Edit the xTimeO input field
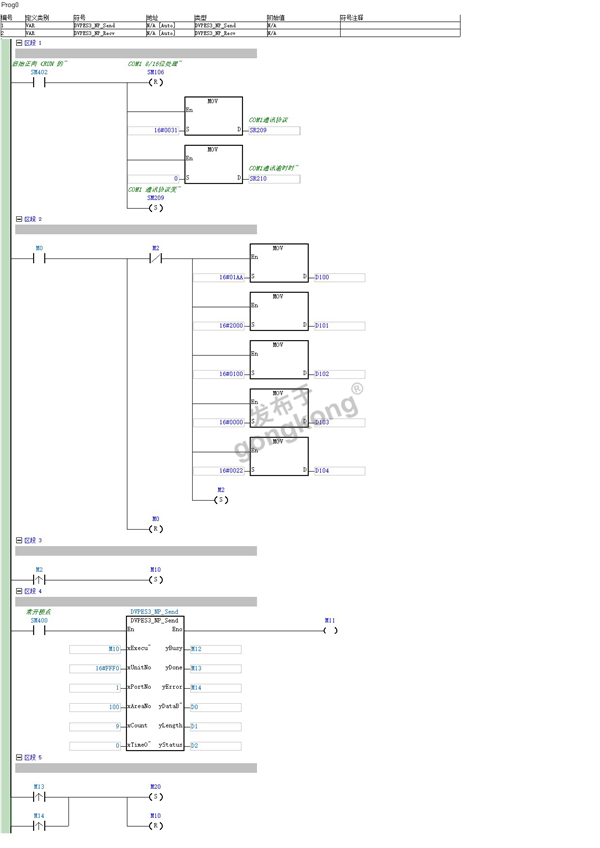The width and height of the screenshot is (600, 848). [x=95, y=746]
